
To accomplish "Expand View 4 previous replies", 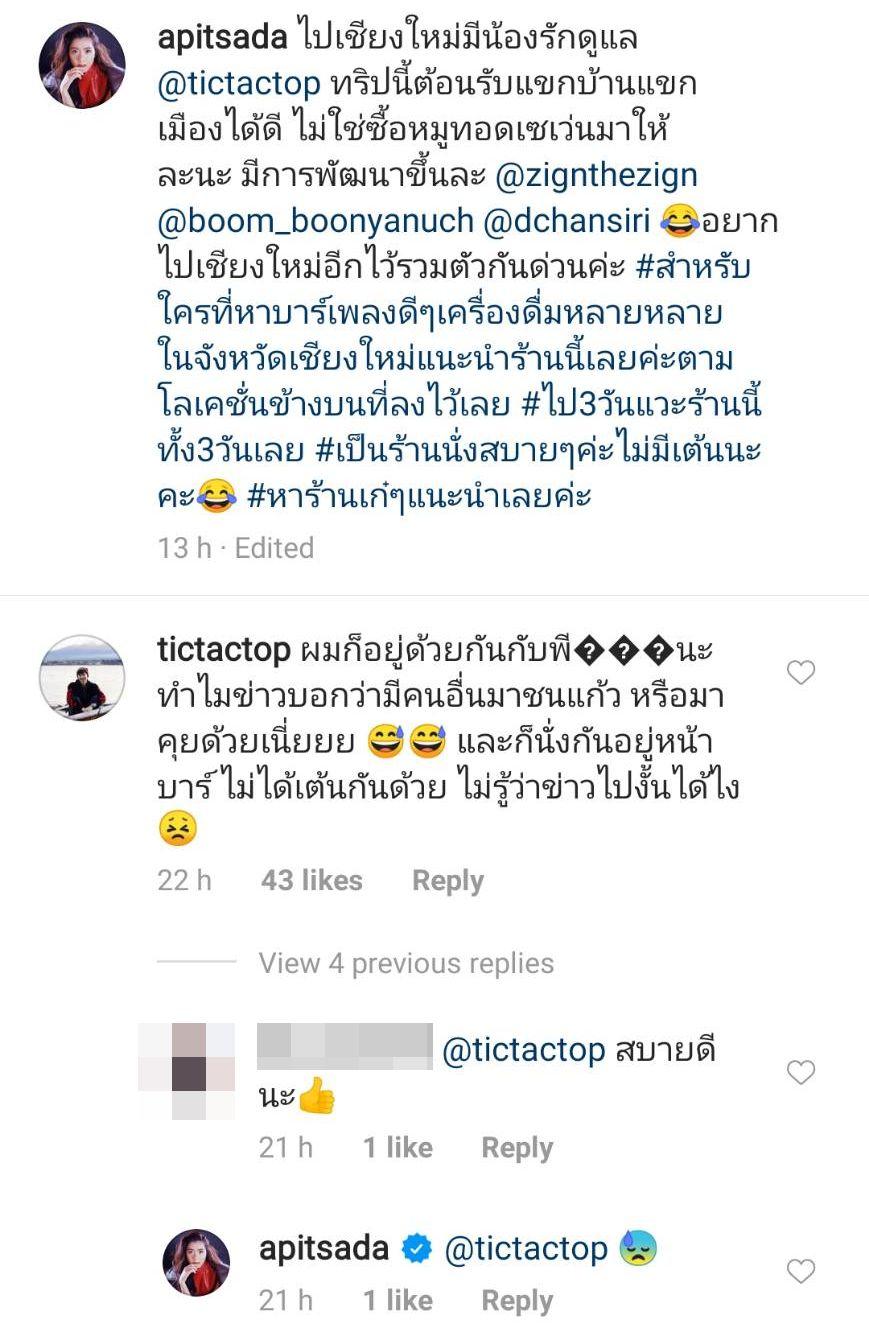I will pos(406,963).
